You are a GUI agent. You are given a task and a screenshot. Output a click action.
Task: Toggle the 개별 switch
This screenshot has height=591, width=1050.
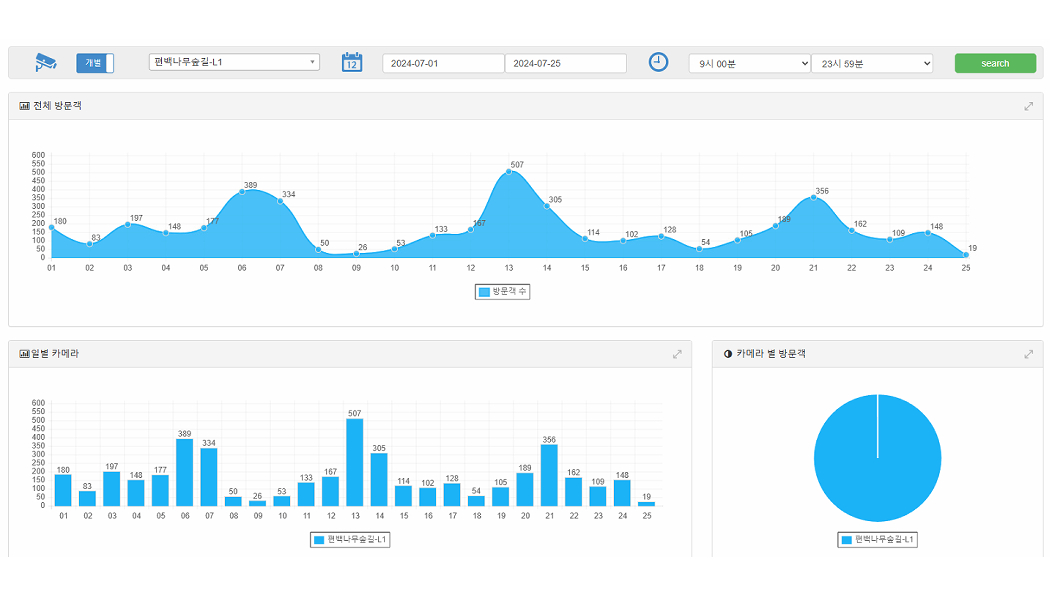[95, 63]
